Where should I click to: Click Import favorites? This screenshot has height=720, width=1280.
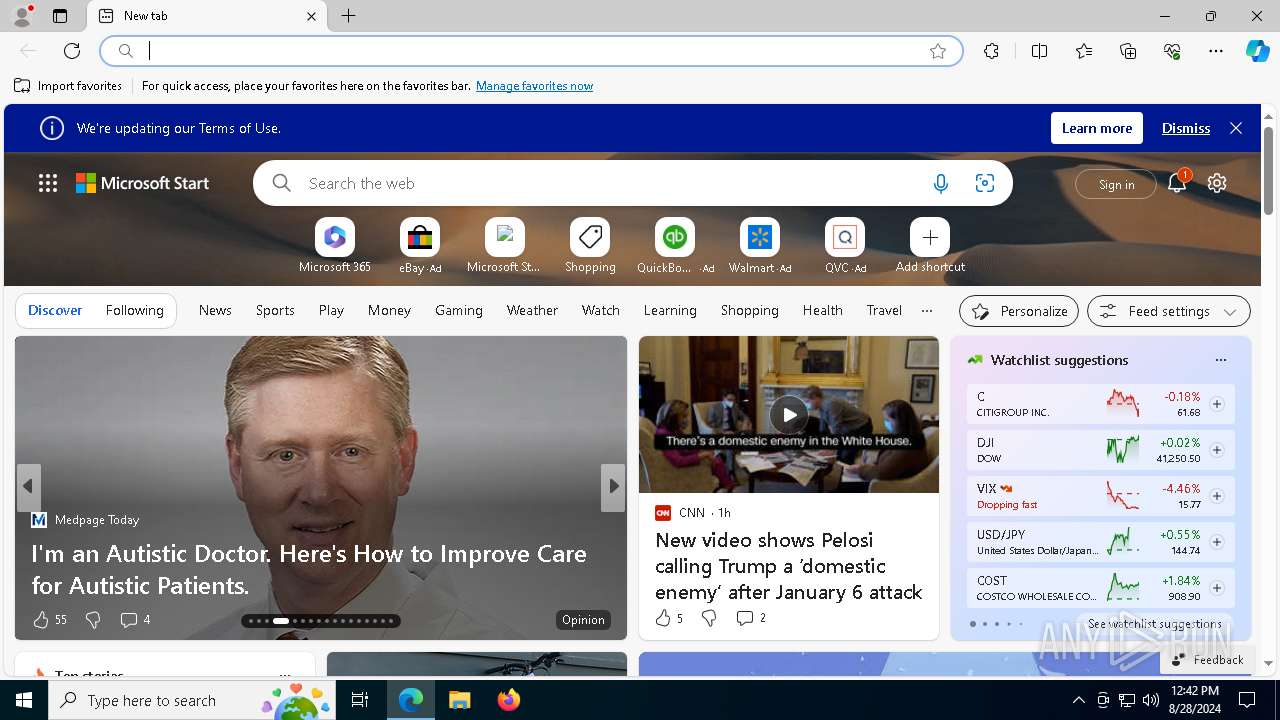[x=68, y=86]
